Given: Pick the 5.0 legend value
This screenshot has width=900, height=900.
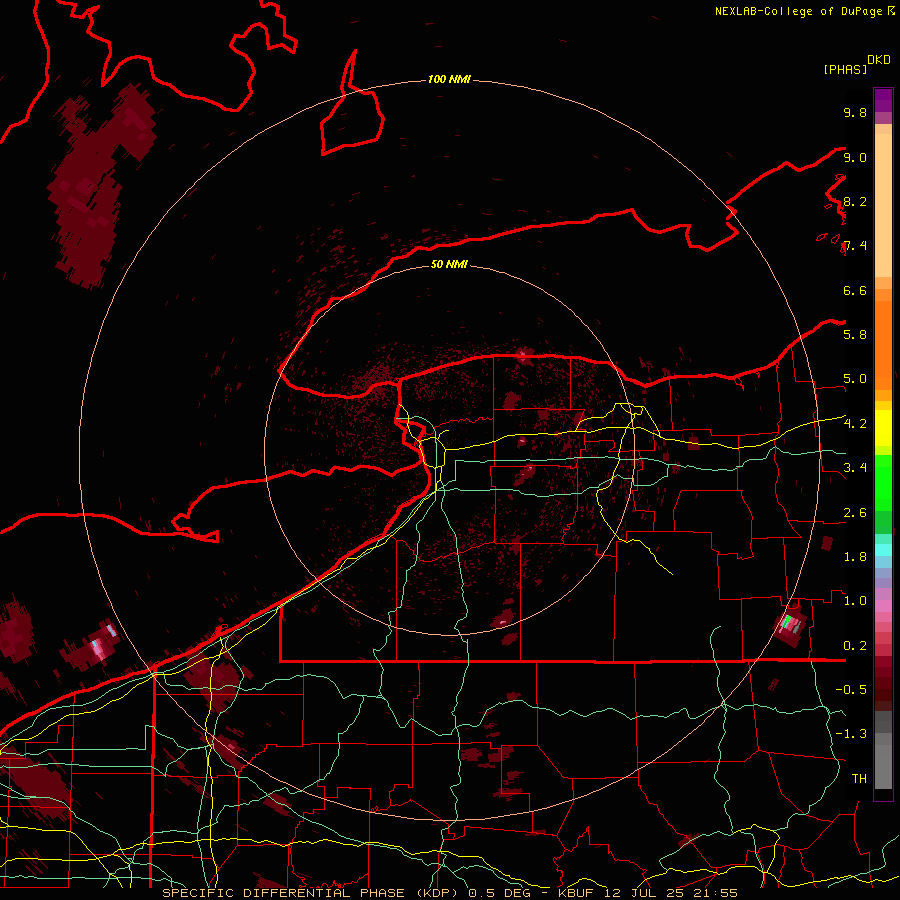Looking at the screenshot, I should 855,379.
